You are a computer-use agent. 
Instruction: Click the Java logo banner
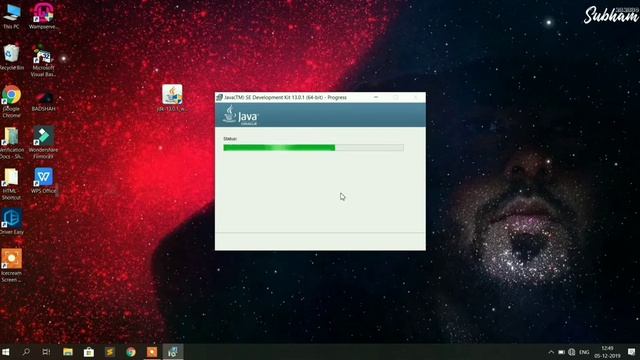click(320, 115)
